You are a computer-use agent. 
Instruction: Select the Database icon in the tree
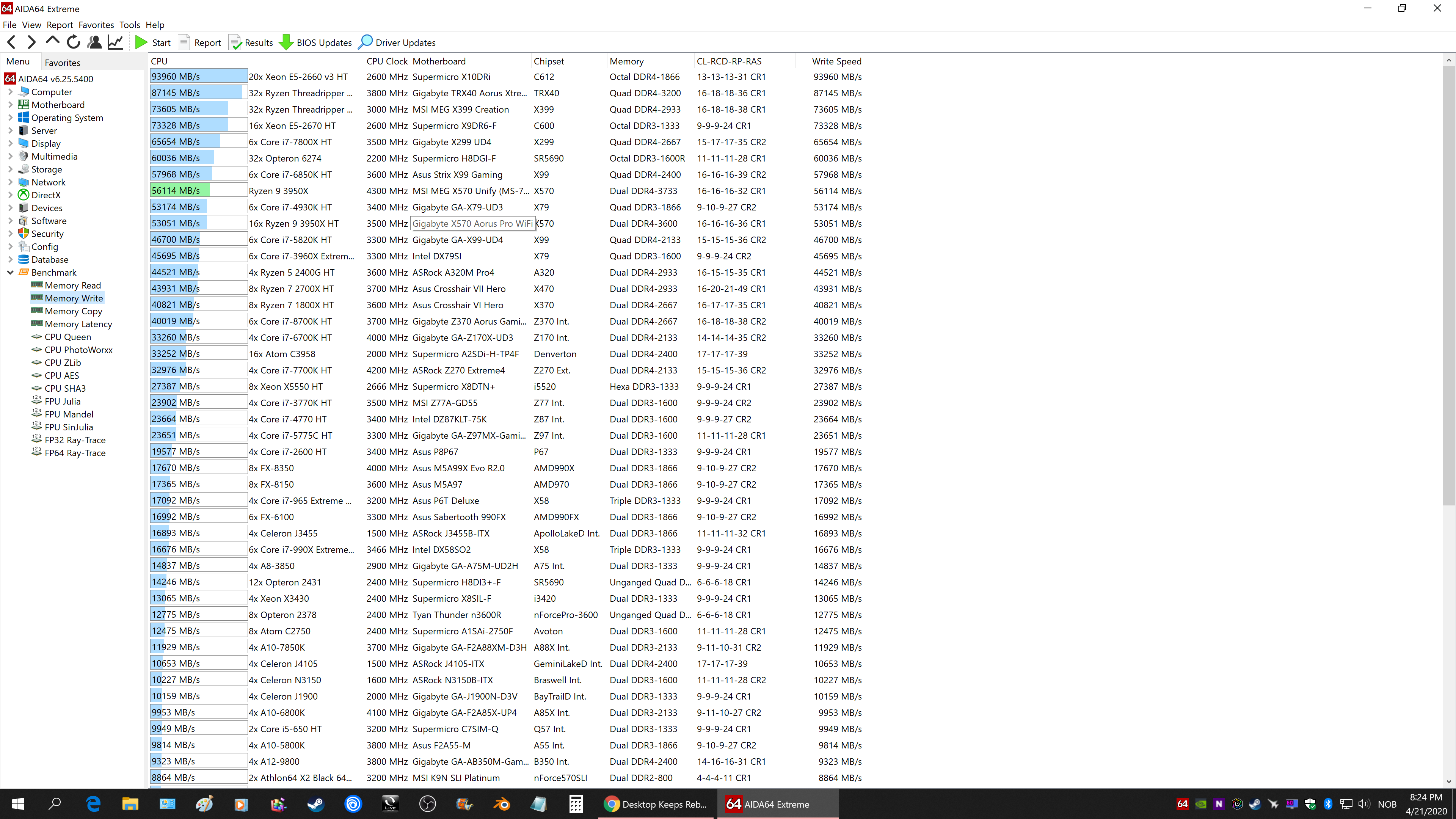pyautogui.click(x=23, y=259)
